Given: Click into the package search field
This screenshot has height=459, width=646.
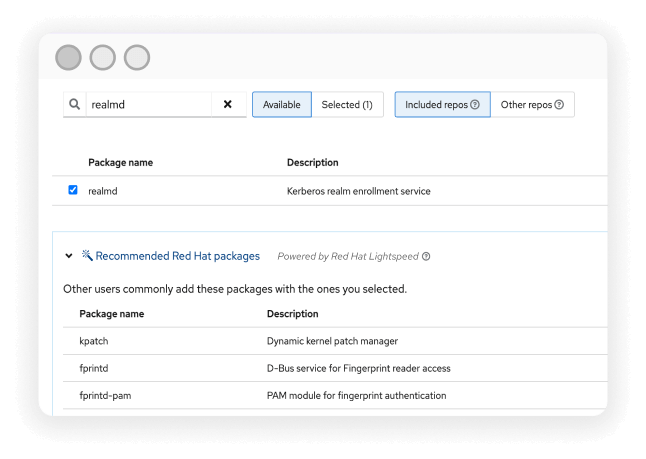Looking at the screenshot, I should point(148,104).
